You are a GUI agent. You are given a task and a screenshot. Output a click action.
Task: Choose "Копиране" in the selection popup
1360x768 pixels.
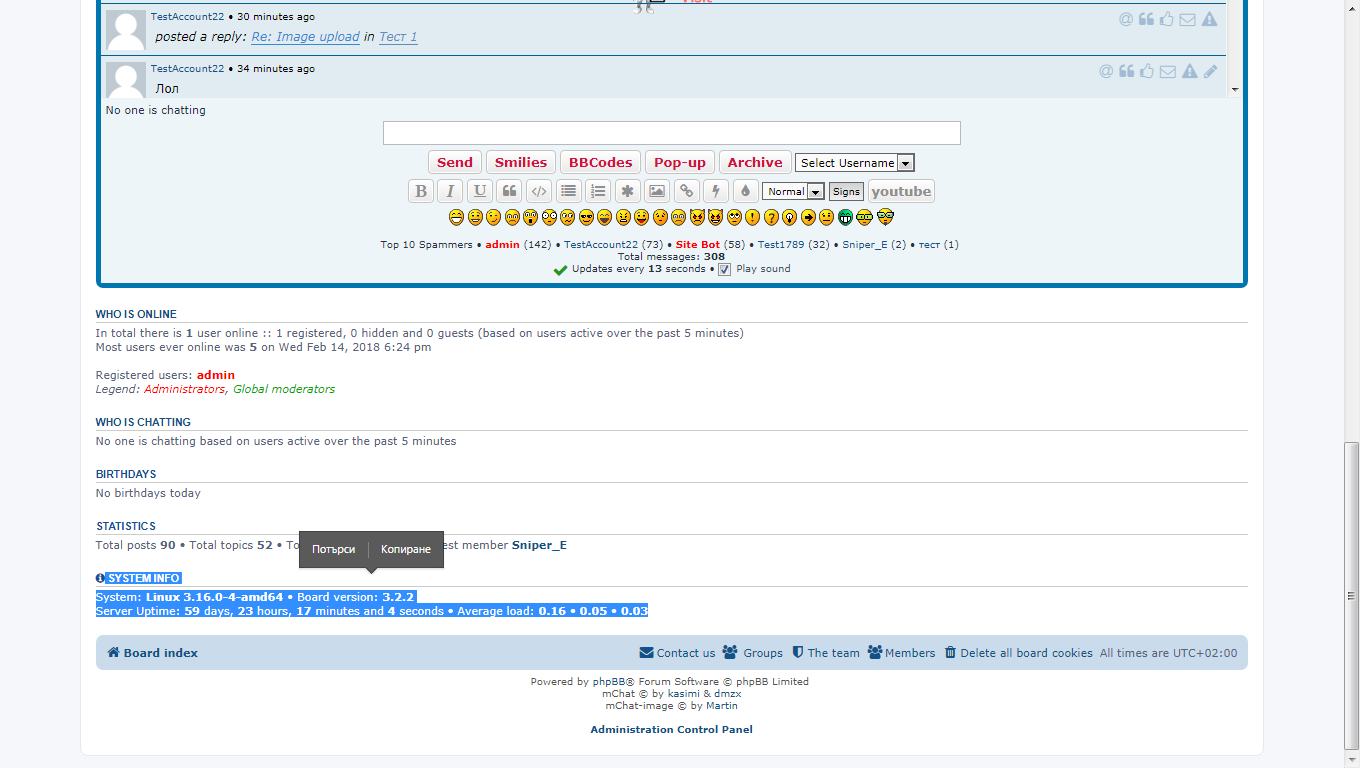point(406,549)
